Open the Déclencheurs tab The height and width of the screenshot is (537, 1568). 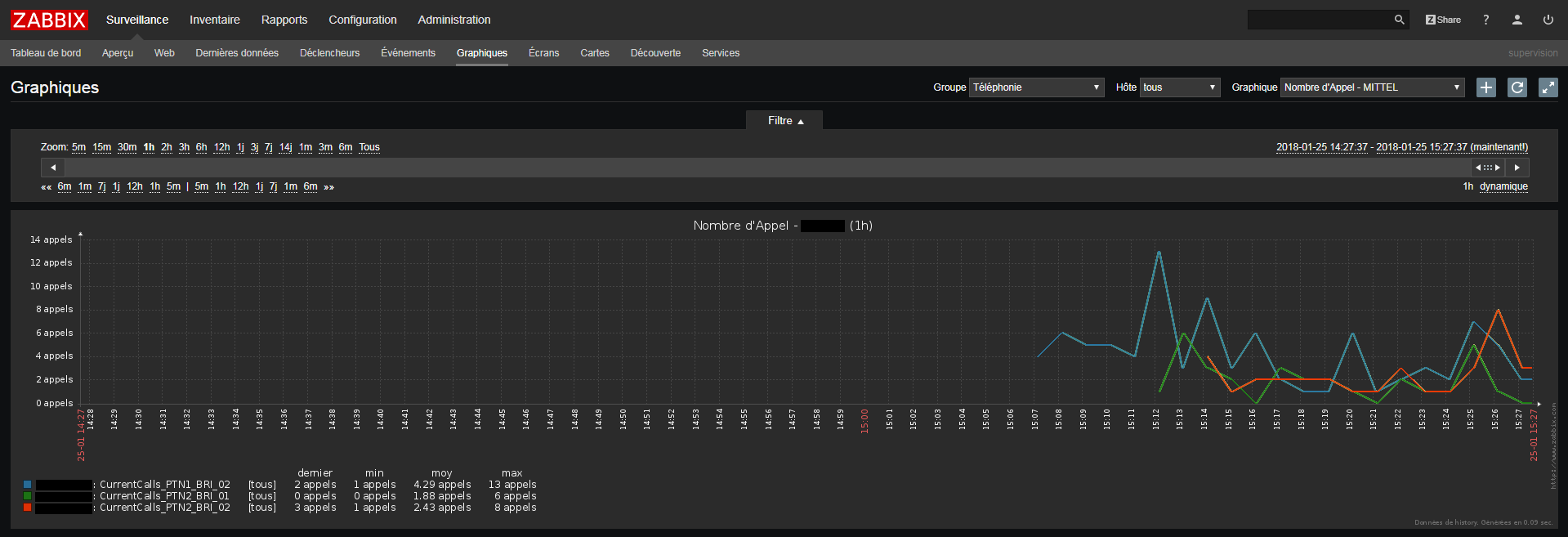click(x=329, y=53)
